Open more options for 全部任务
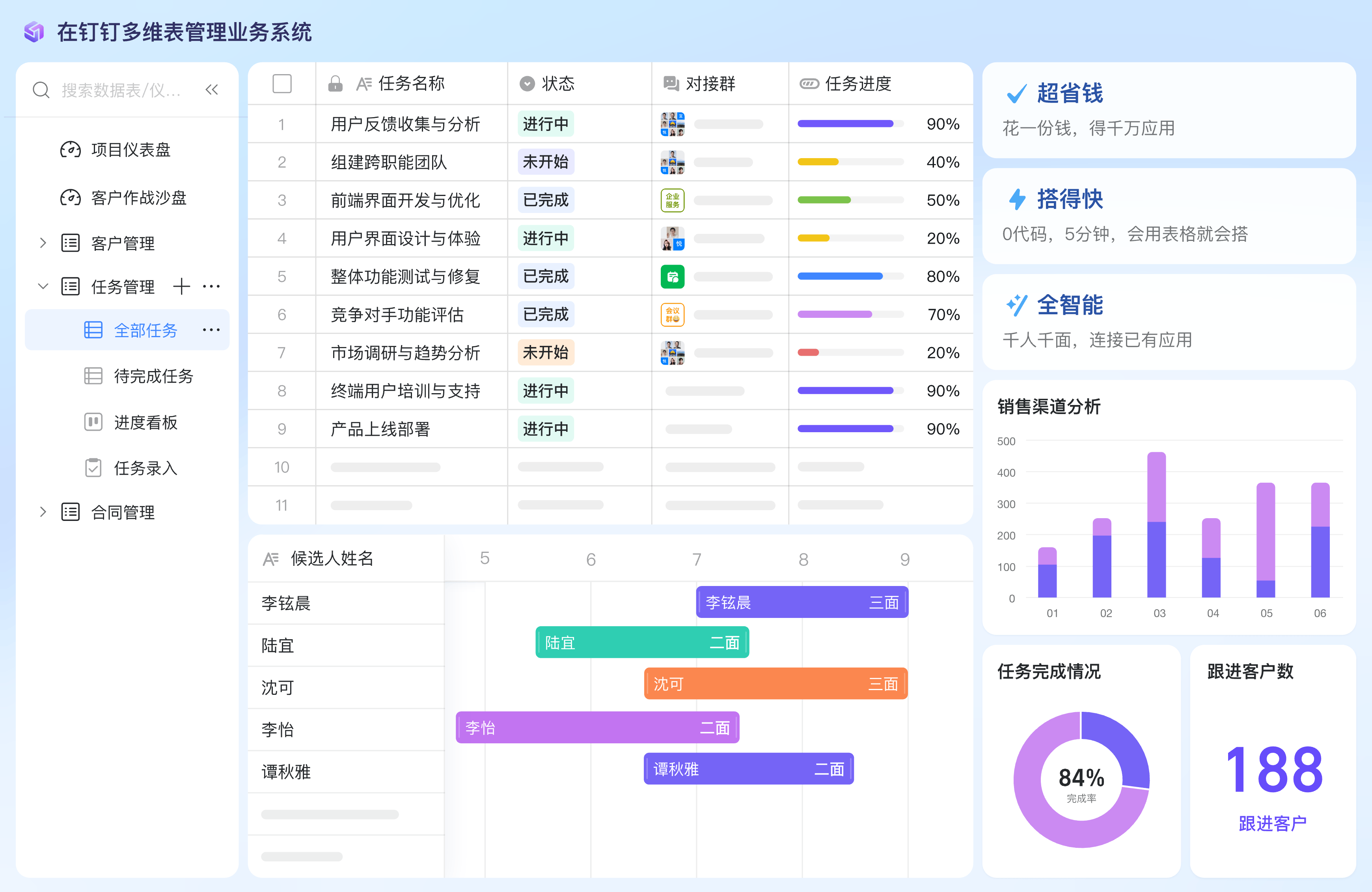 211,330
